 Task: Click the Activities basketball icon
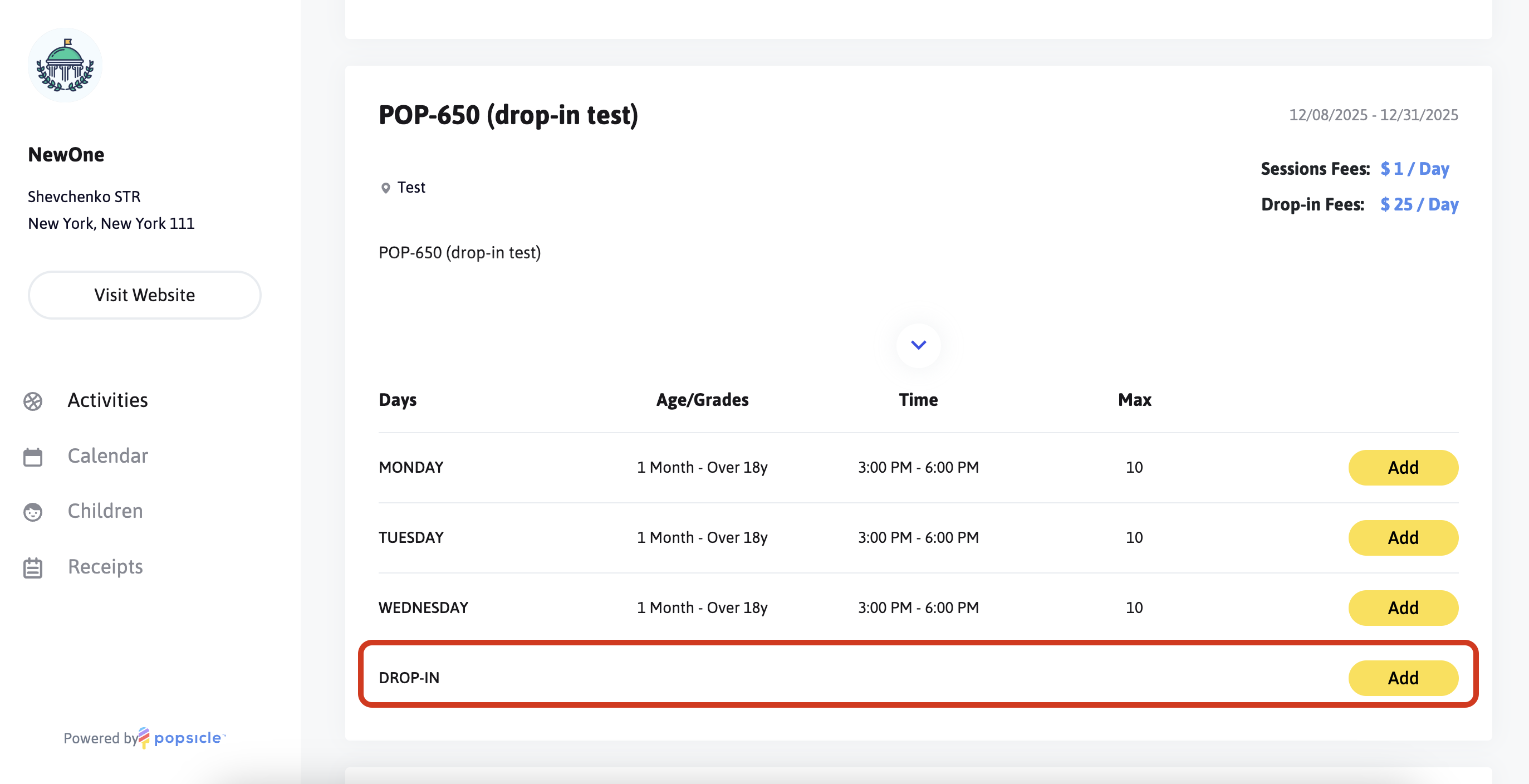tap(33, 401)
